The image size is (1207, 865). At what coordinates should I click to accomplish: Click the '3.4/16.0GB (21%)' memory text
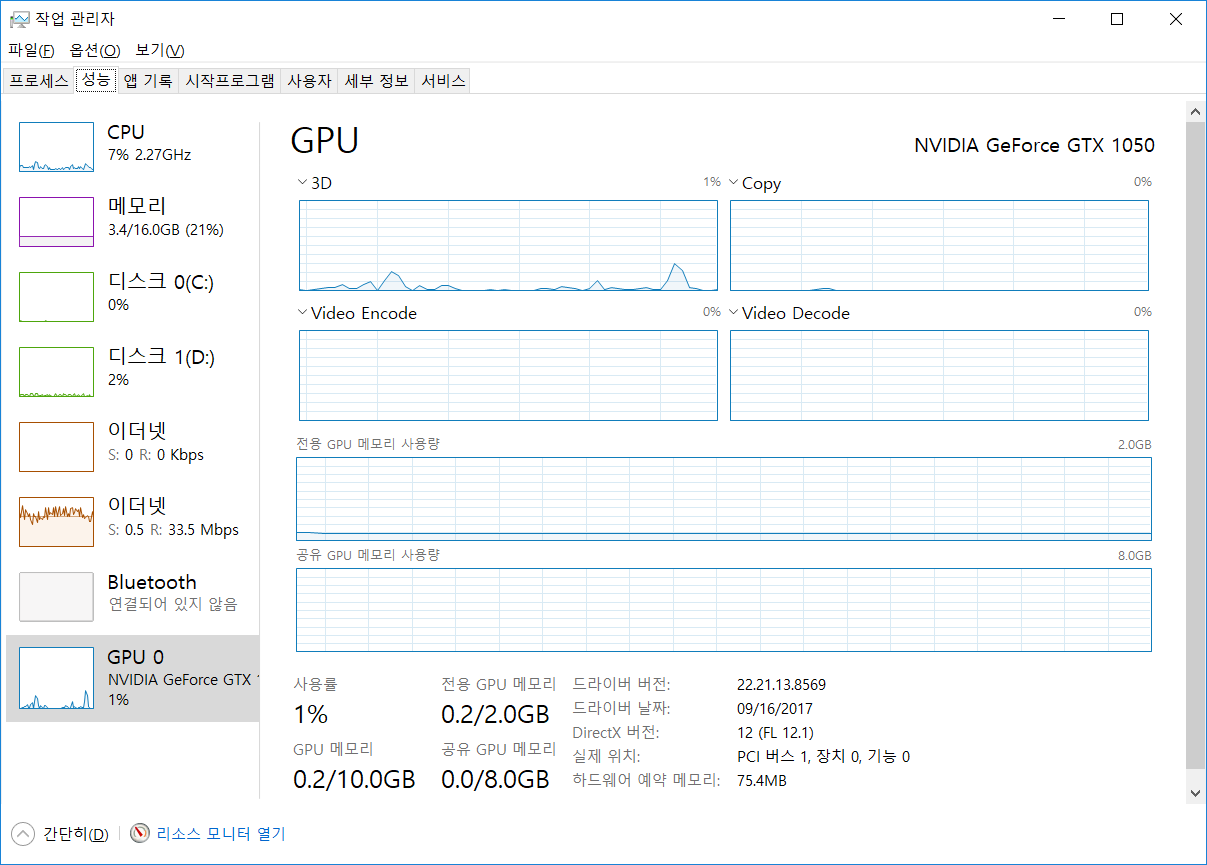[166, 230]
